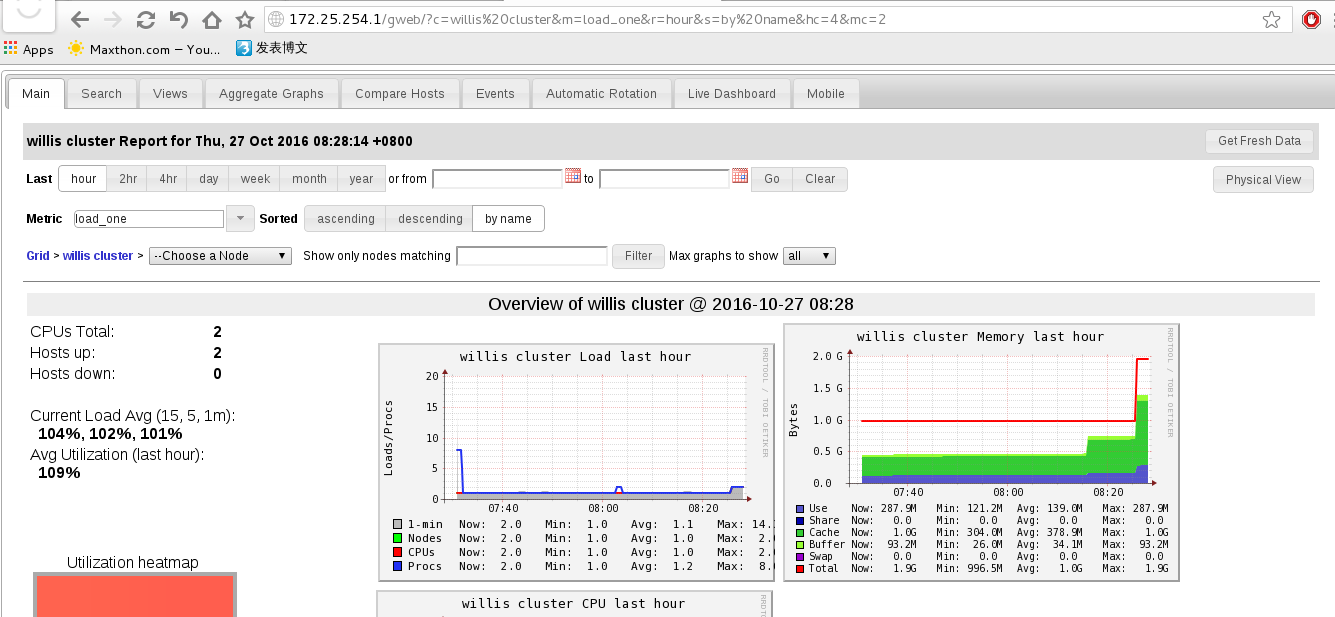Click the Get Fresh Data button
Screen dimensions: 1335x617
click(1259, 141)
